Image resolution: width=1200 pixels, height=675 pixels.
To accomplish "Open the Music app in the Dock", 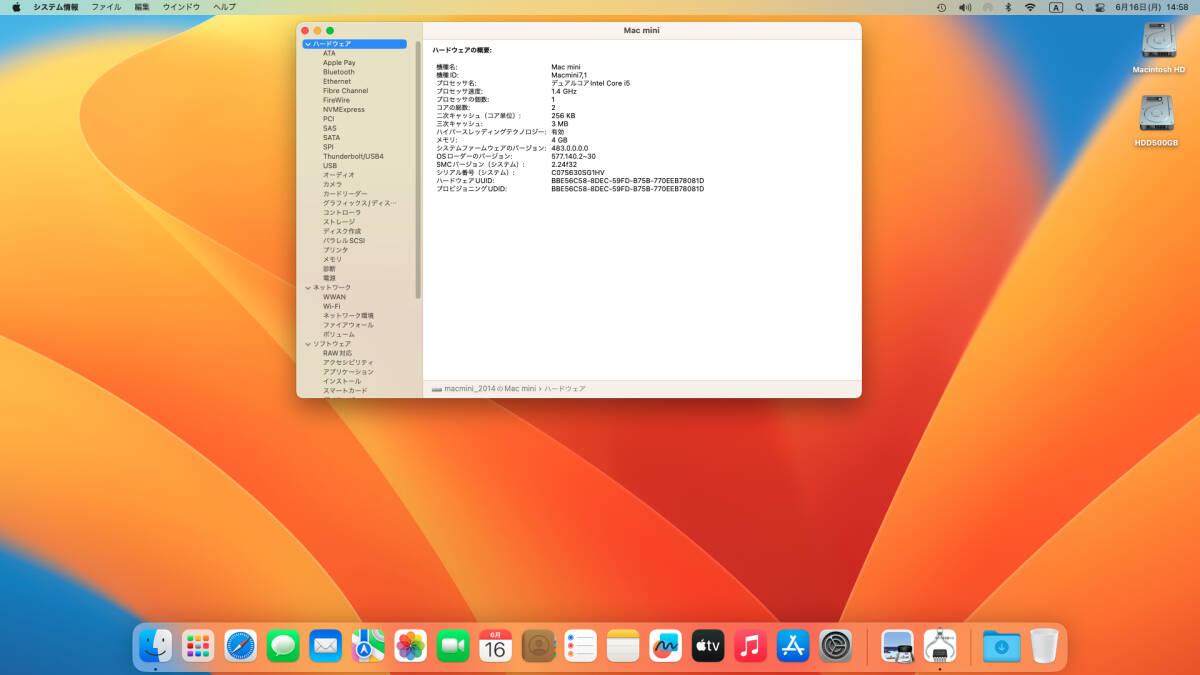I will point(751,646).
